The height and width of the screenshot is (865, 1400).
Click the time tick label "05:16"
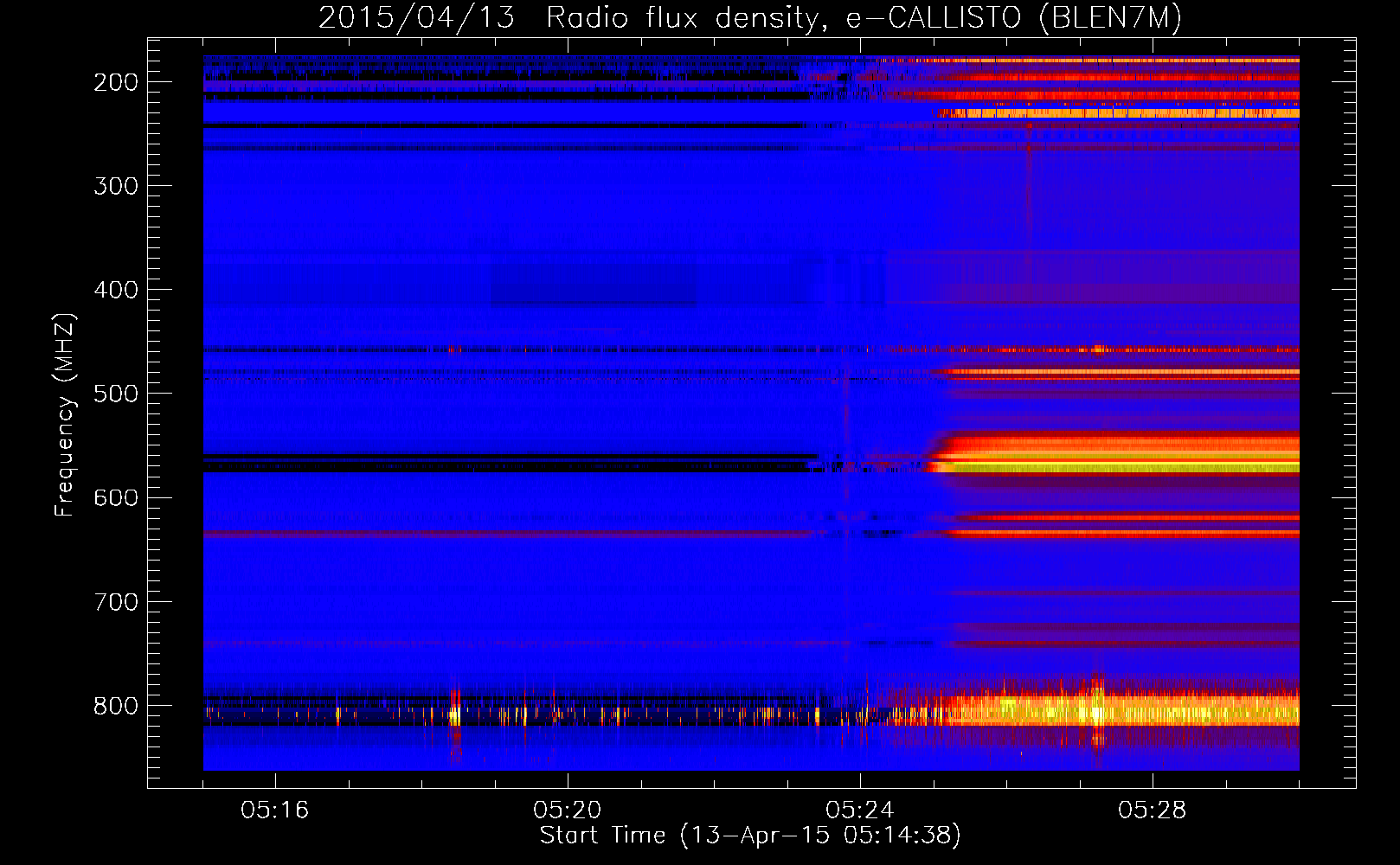(x=274, y=811)
